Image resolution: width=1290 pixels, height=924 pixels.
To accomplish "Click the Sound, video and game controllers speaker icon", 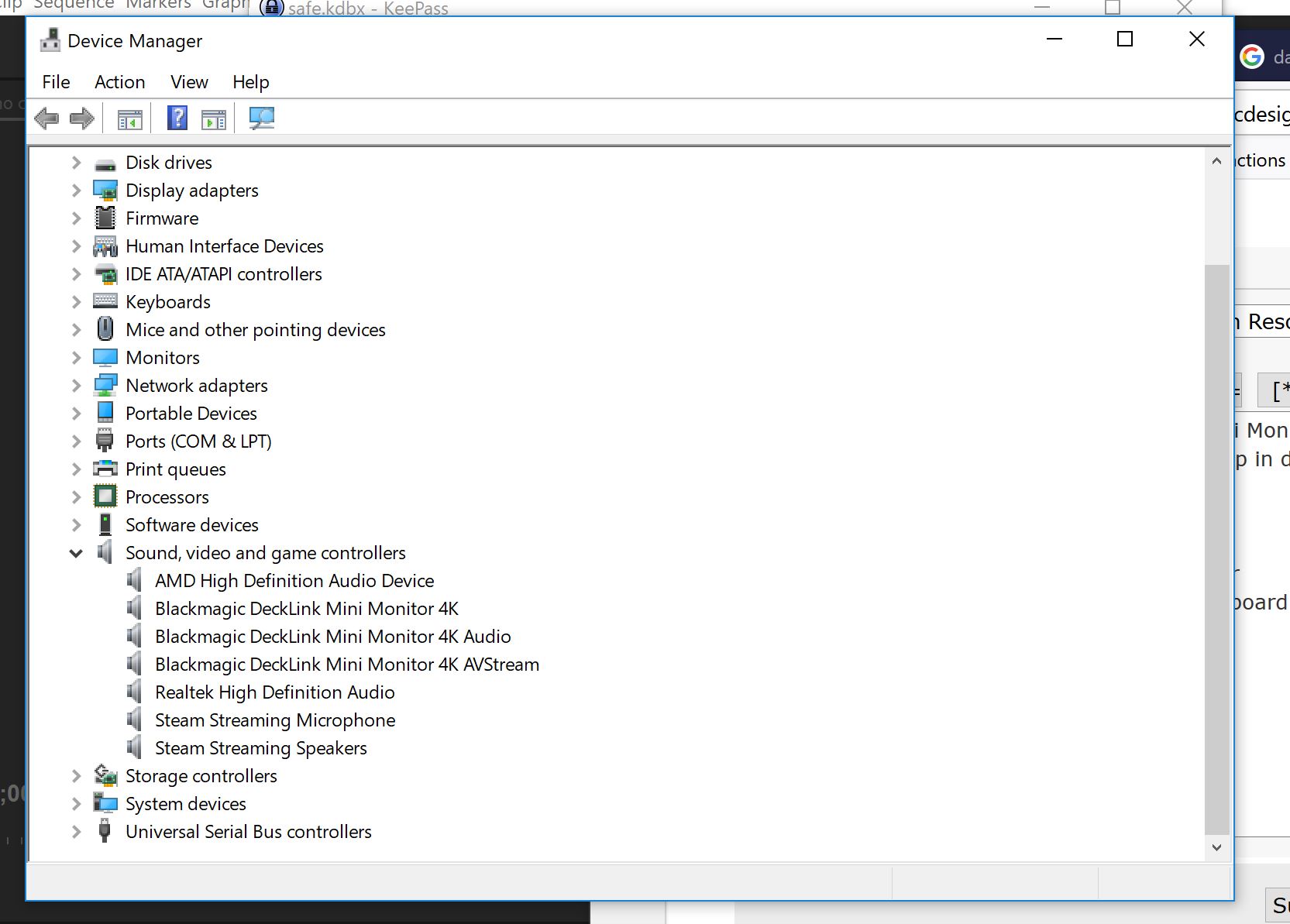I will (x=105, y=552).
